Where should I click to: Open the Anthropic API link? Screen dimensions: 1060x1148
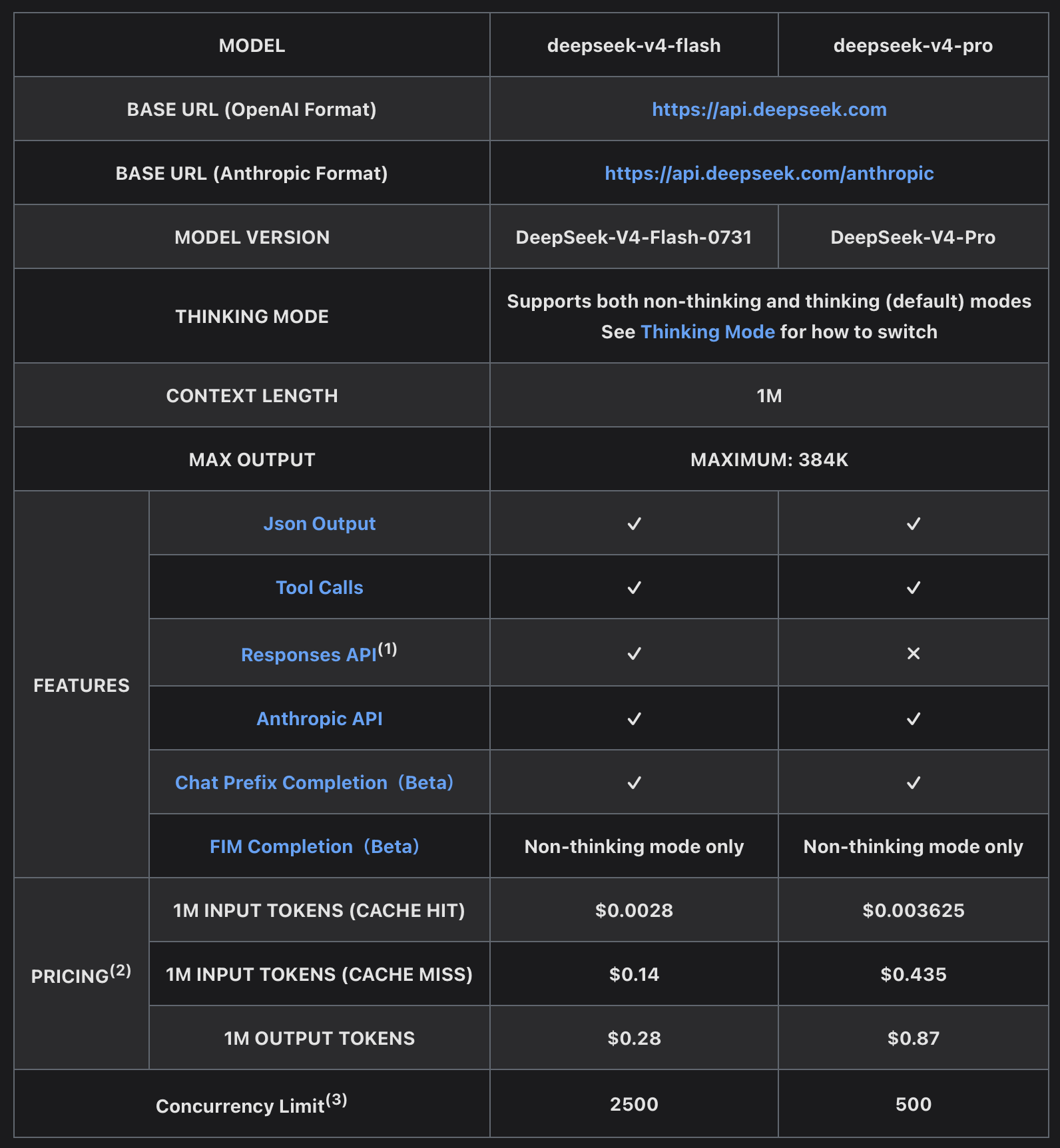[x=320, y=718]
